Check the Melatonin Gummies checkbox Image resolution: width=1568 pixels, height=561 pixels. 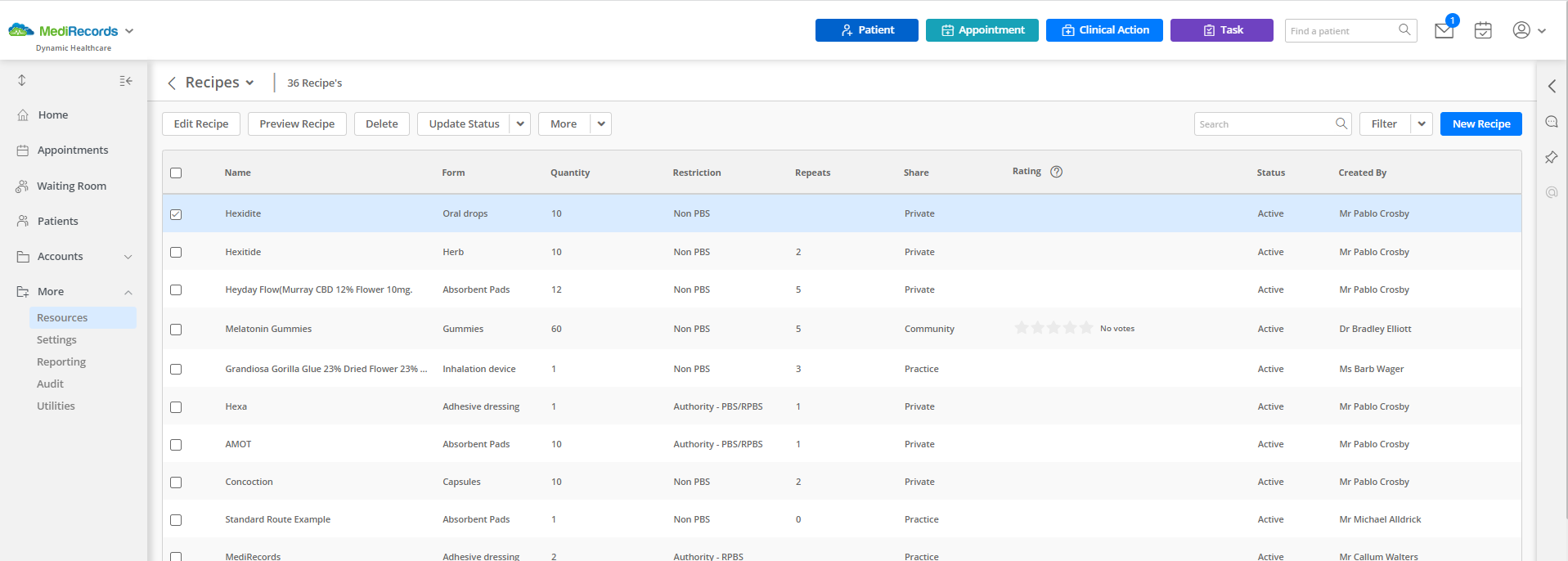point(176,330)
